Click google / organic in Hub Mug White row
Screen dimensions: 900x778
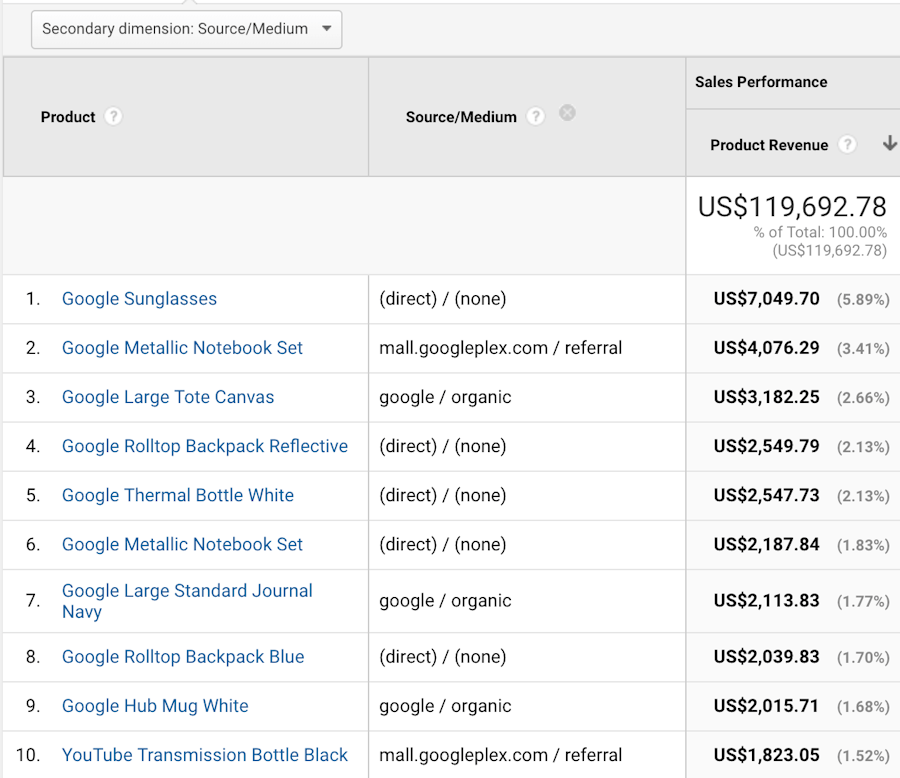[x=445, y=706]
